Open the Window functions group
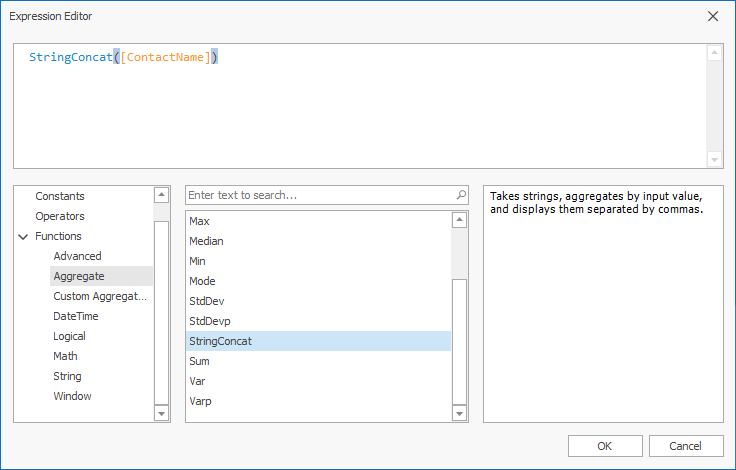Viewport: 736px width, 470px height. pos(72,396)
